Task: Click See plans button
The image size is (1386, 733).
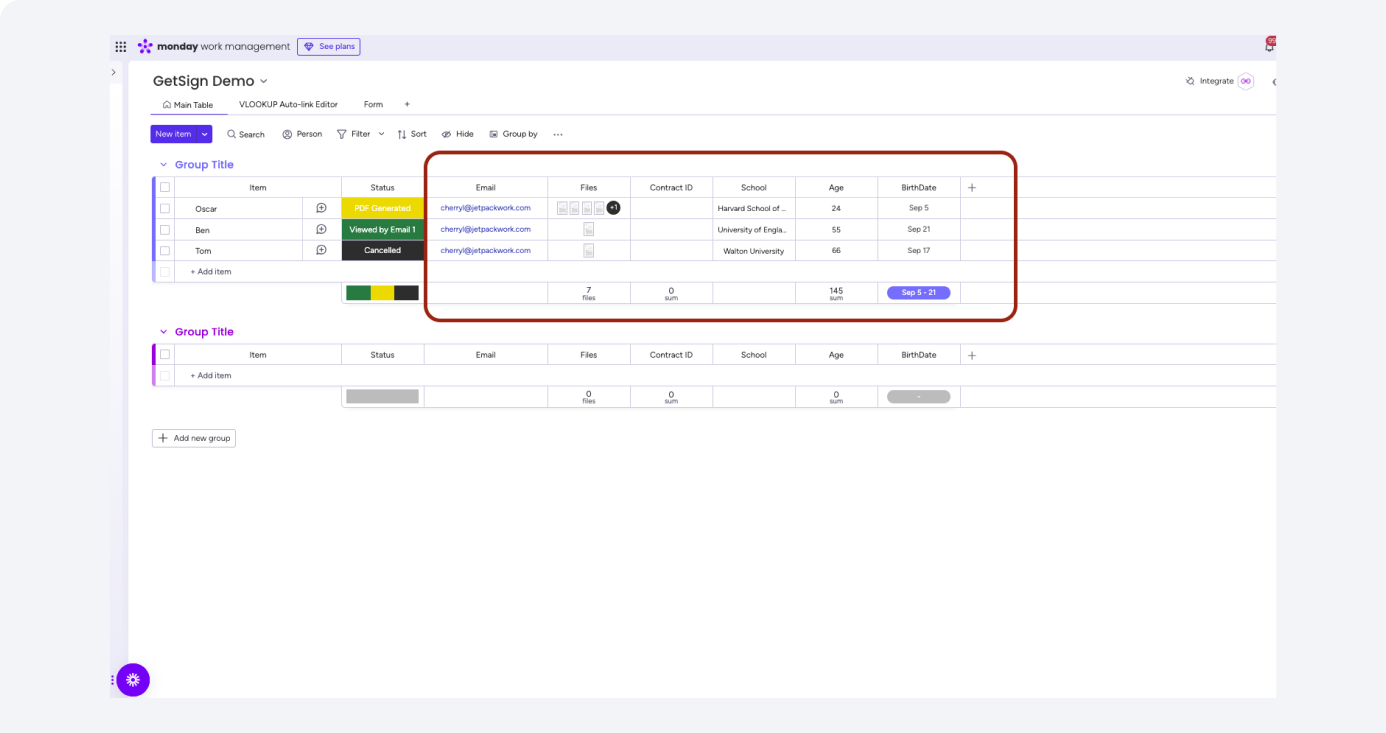Action: pyautogui.click(x=328, y=46)
